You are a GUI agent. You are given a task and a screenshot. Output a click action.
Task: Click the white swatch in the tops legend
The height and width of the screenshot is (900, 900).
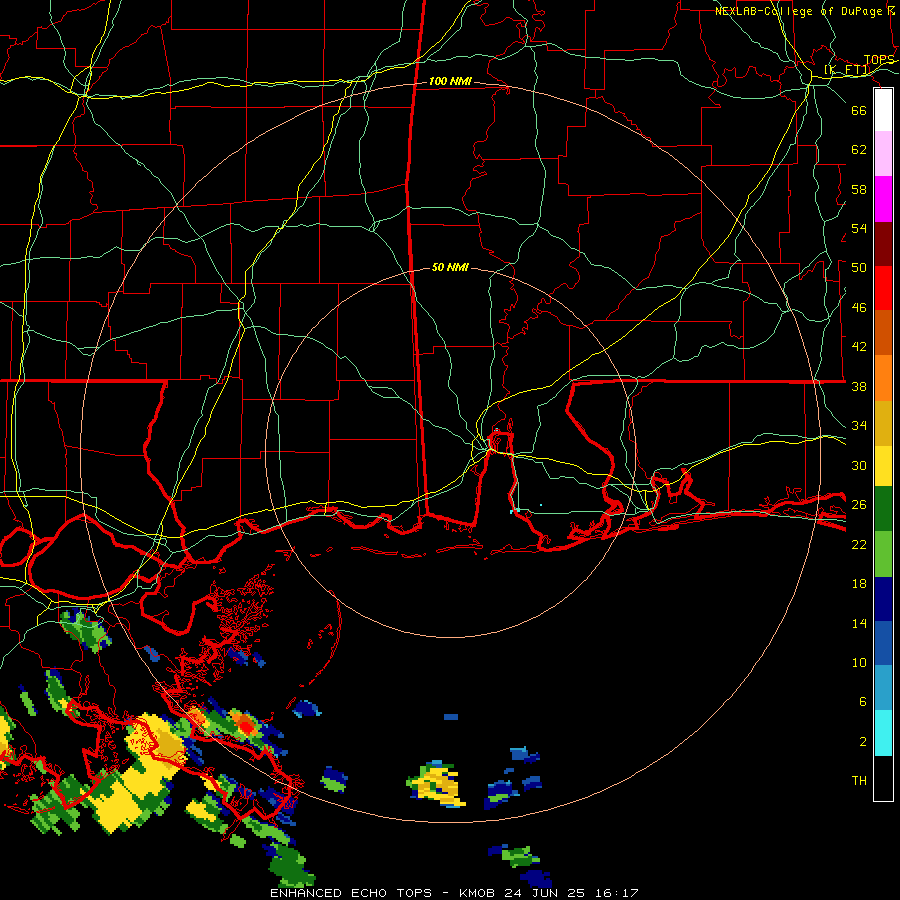pyautogui.click(x=883, y=110)
